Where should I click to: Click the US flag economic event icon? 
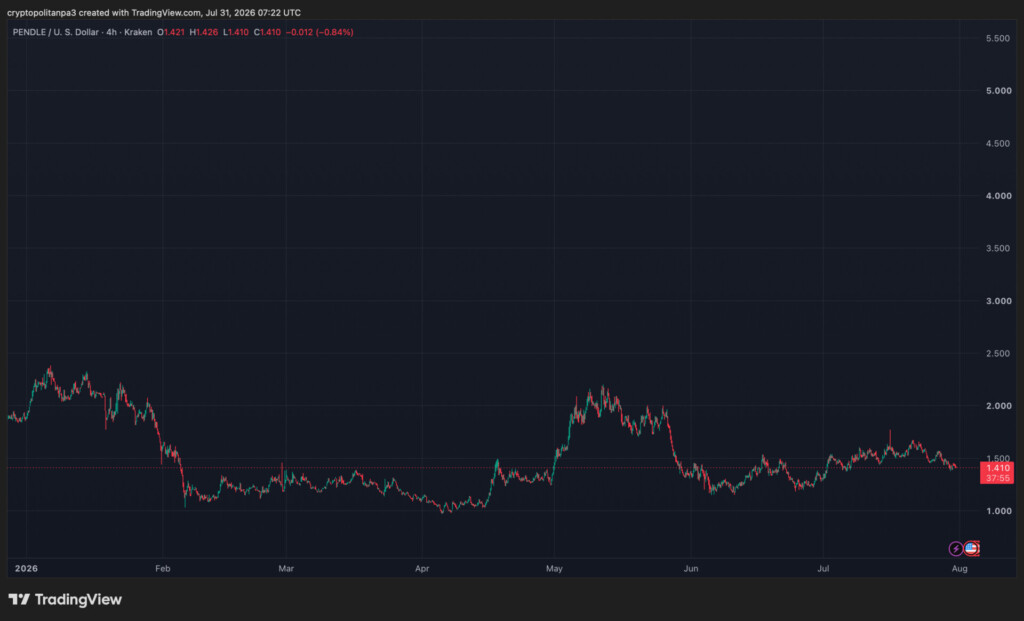coord(972,549)
